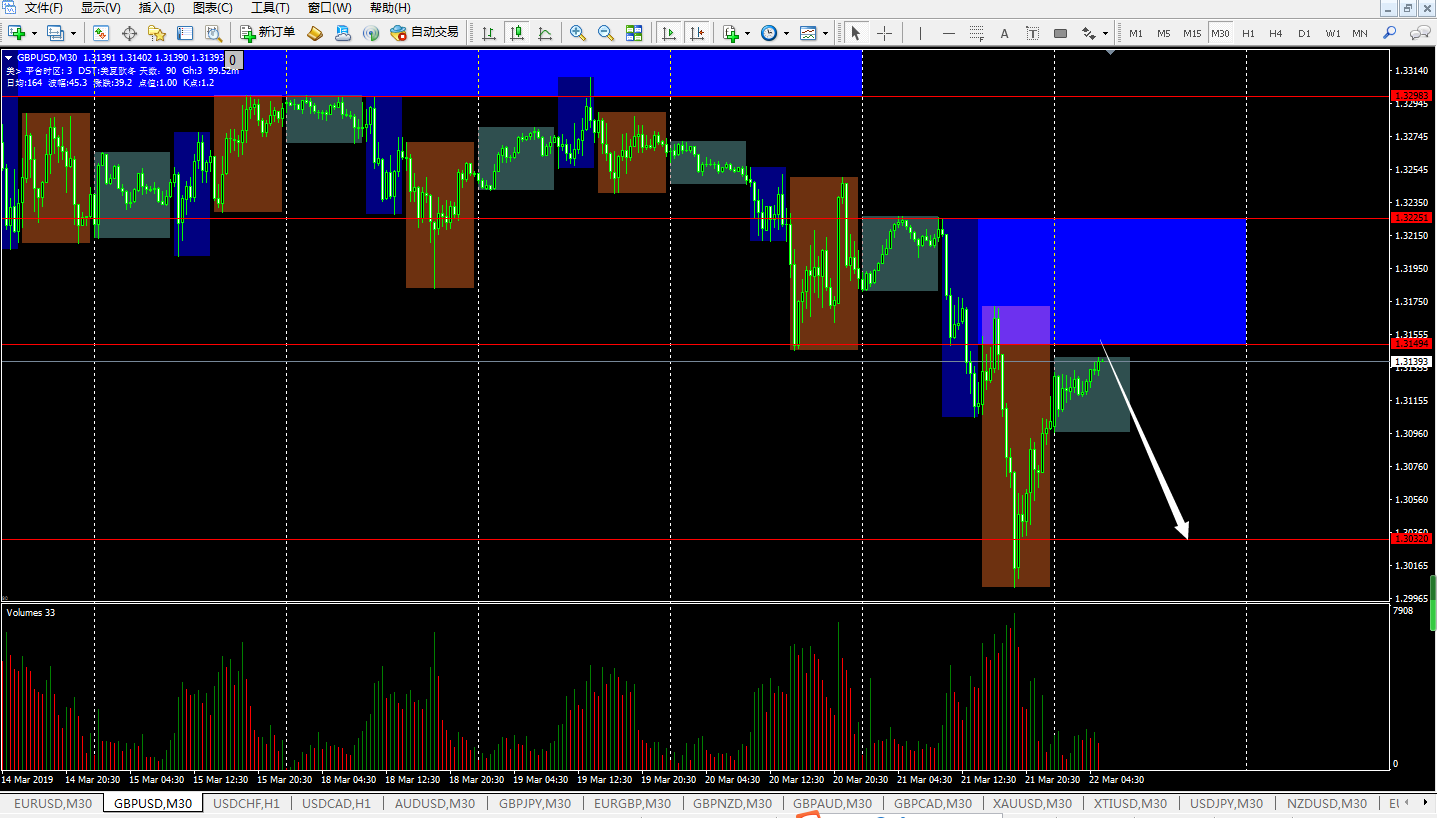Switch to candlestick chart mode
The width and height of the screenshot is (1437, 818).
coord(517,33)
